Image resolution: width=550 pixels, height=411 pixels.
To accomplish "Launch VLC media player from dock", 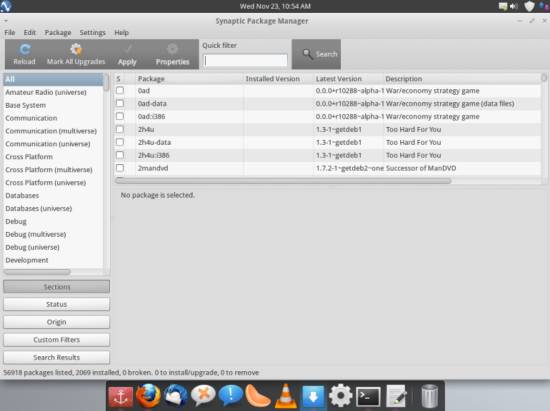I will (x=286, y=396).
